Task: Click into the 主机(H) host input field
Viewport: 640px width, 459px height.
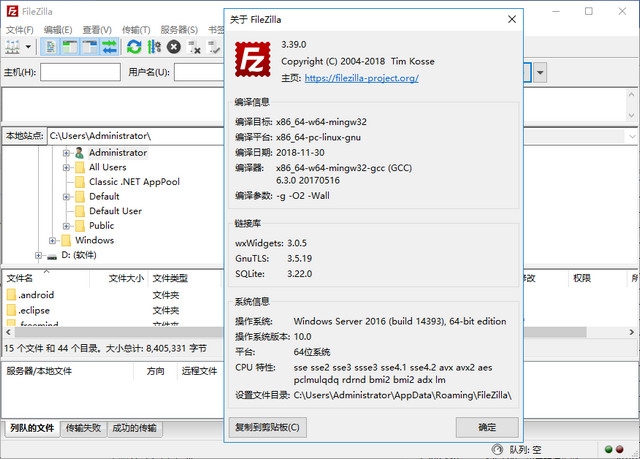Action: click(80, 72)
